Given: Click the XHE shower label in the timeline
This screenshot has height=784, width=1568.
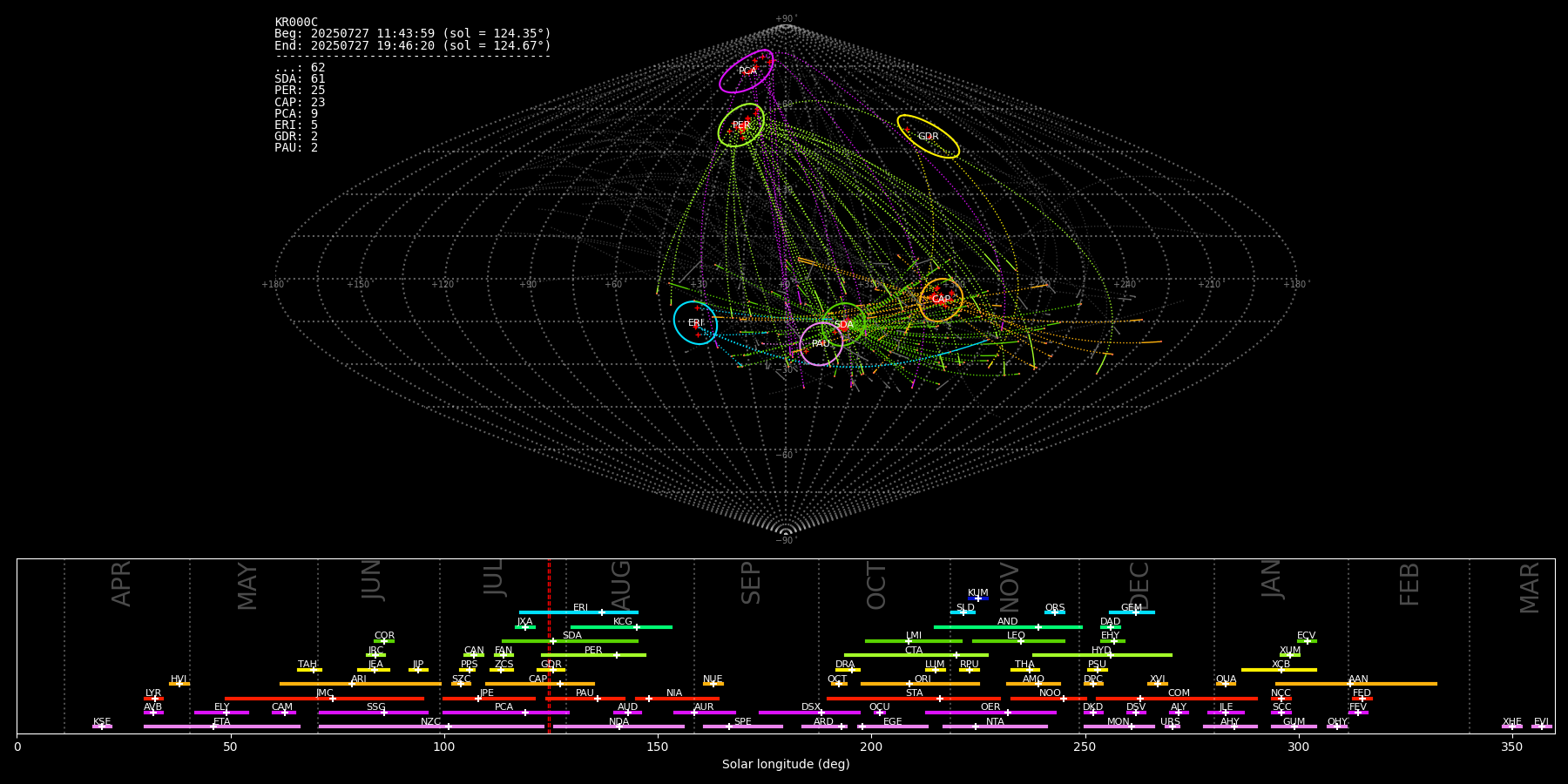Looking at the screenshot, I should point(1512,722).
